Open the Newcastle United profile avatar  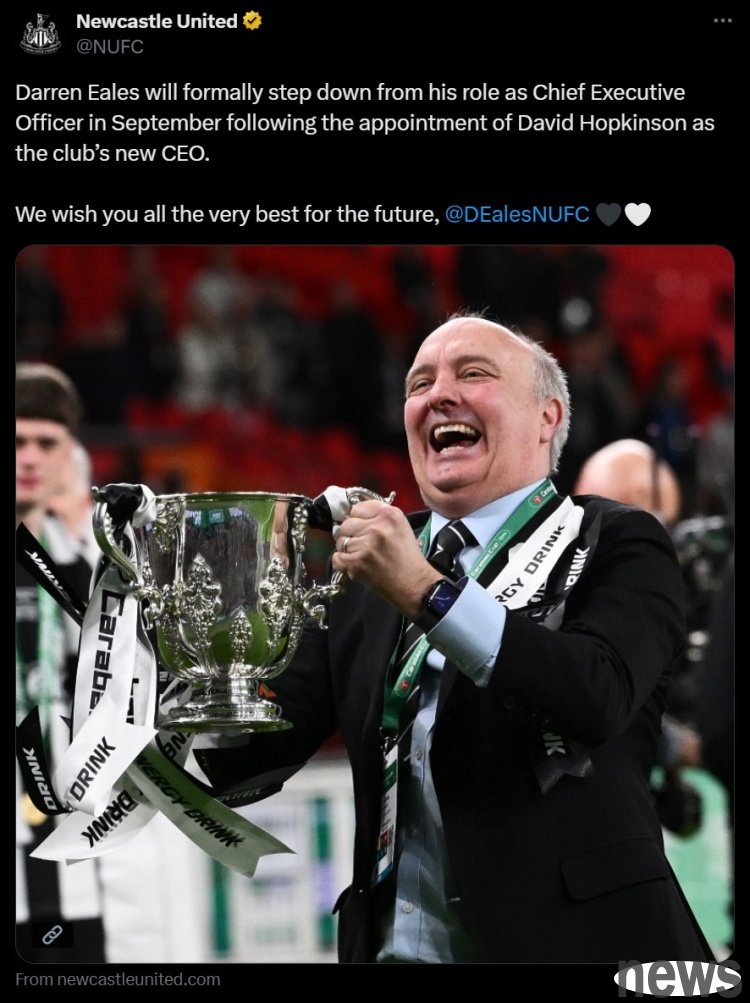coord(40,33)
